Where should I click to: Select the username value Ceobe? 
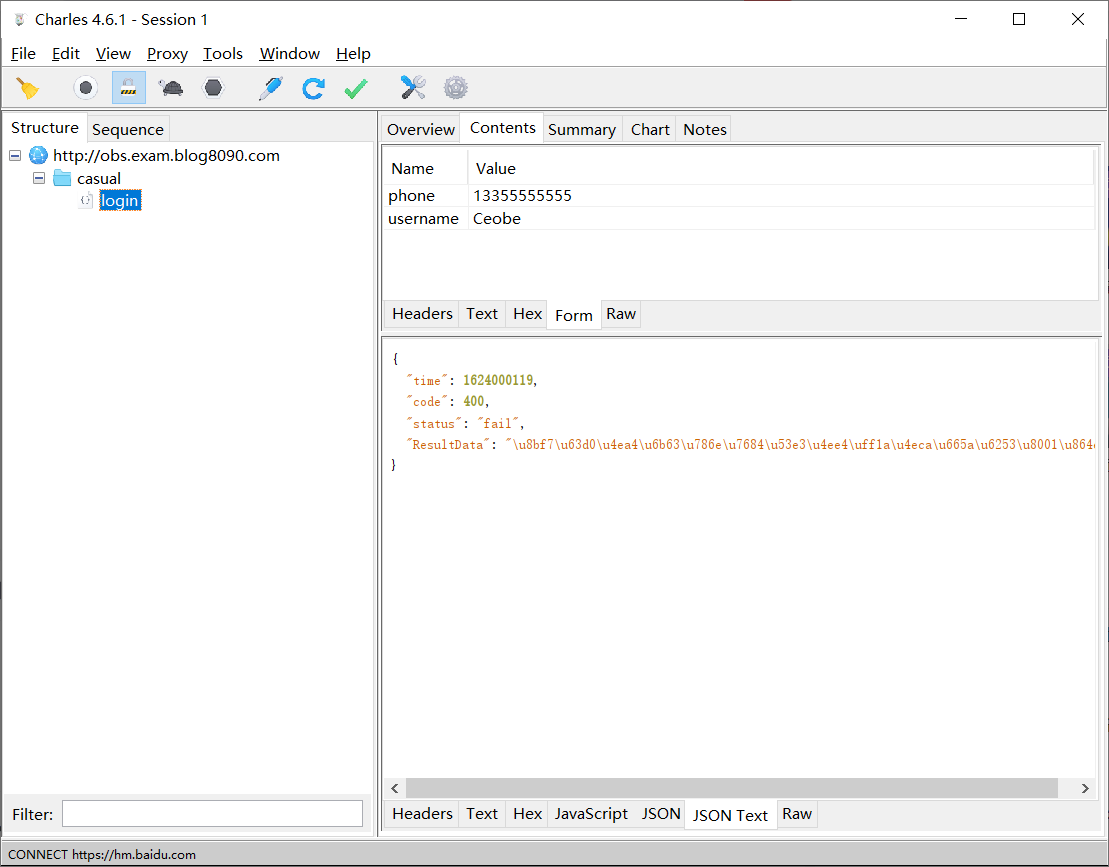tap(497, 219)
